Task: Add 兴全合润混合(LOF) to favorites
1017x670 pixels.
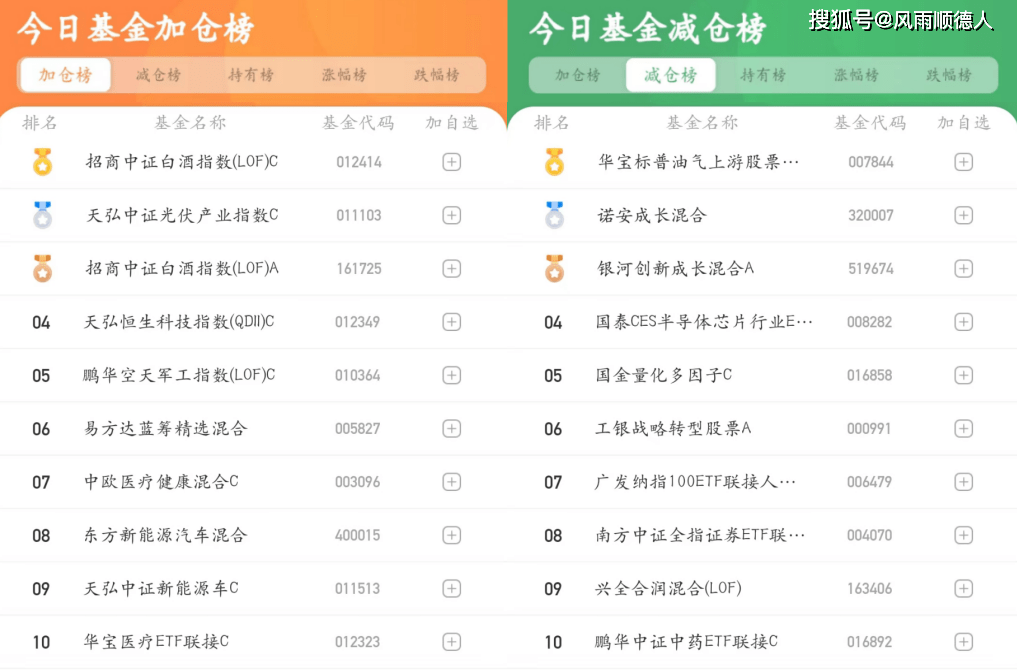Action: click(x=963, y=589)
